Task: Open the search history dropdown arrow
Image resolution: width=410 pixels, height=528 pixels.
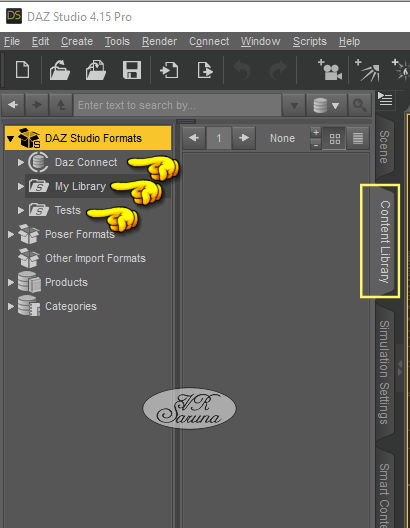Action: click(294, 105)
